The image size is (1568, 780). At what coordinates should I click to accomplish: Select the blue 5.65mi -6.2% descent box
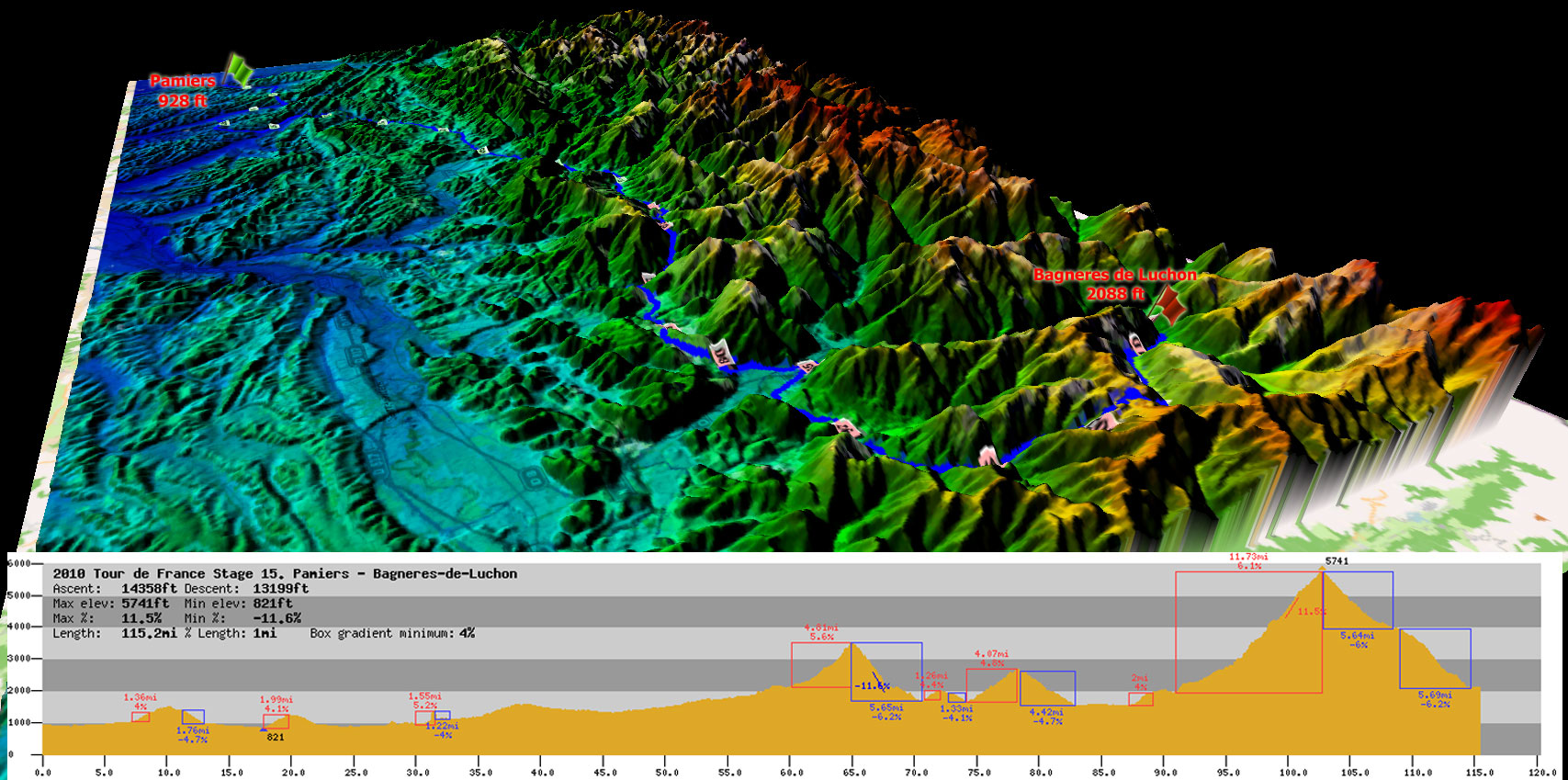click(886, 672)
